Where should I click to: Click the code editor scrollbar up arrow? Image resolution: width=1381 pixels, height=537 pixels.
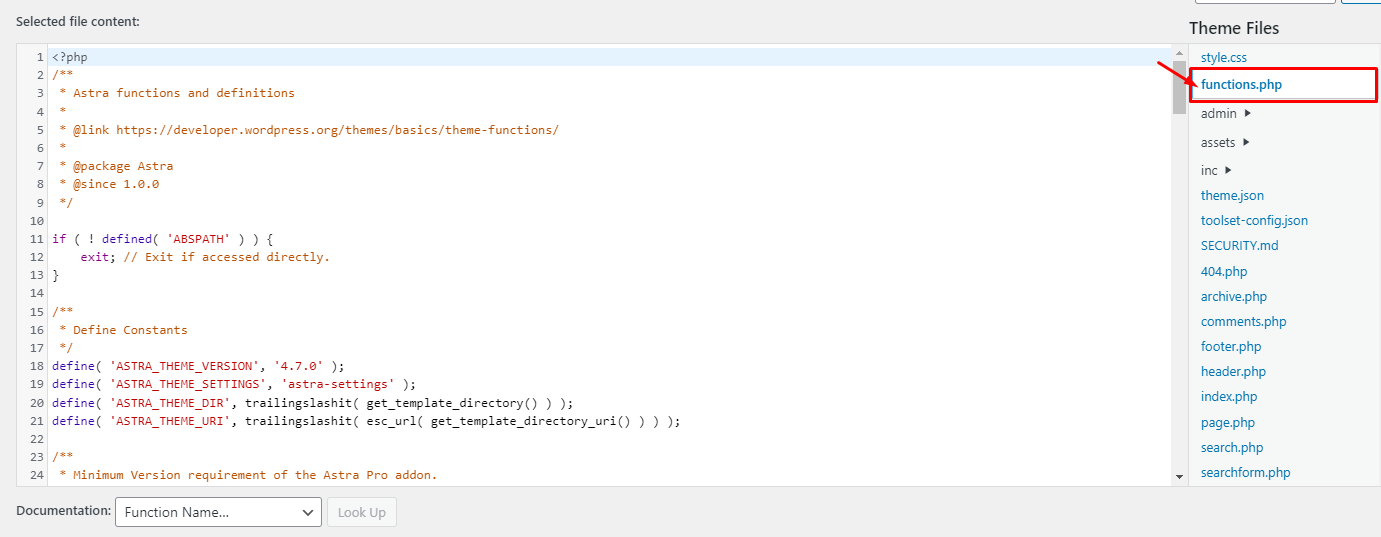point(1179,52)
